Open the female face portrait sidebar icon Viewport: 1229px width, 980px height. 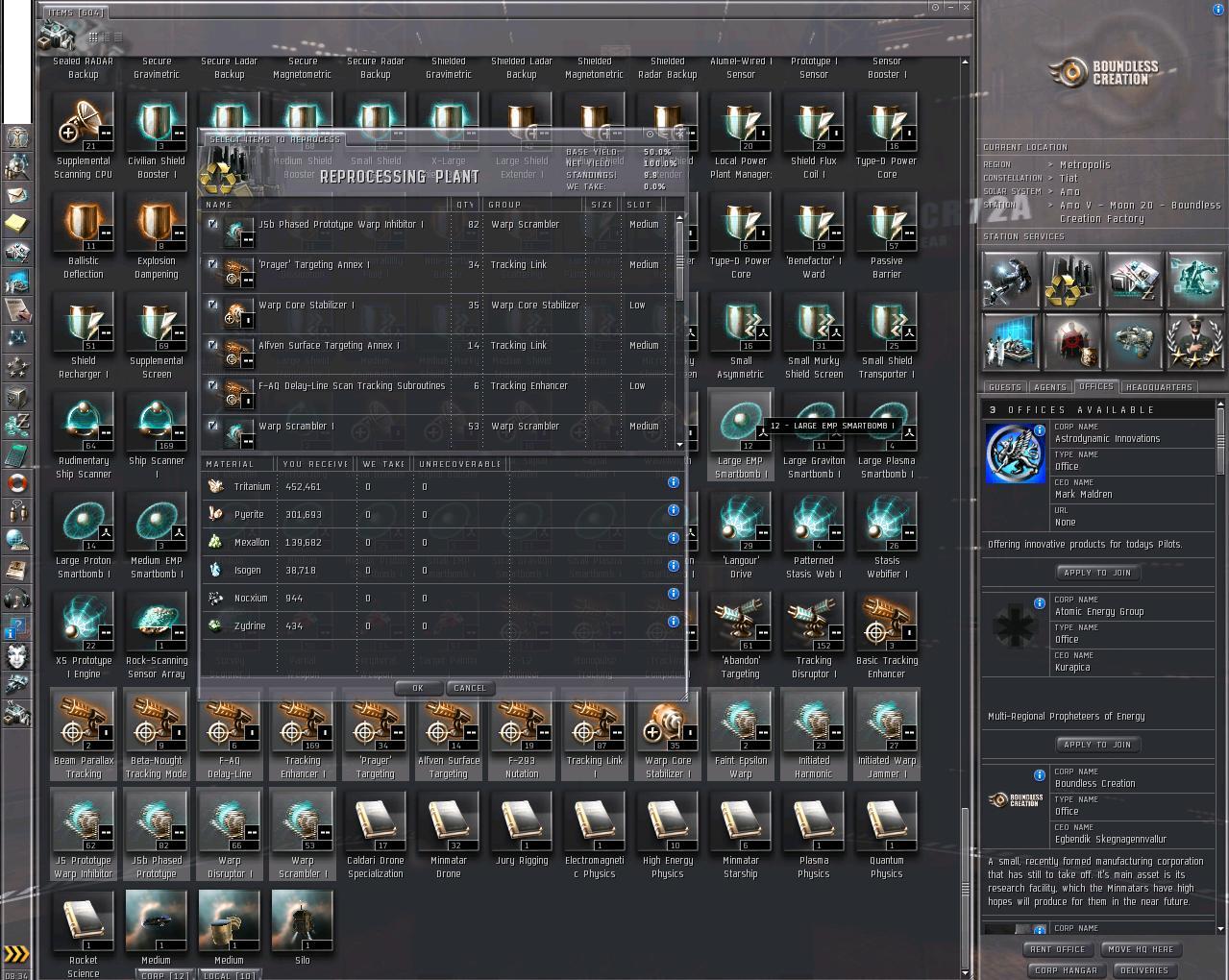(16, 655)
